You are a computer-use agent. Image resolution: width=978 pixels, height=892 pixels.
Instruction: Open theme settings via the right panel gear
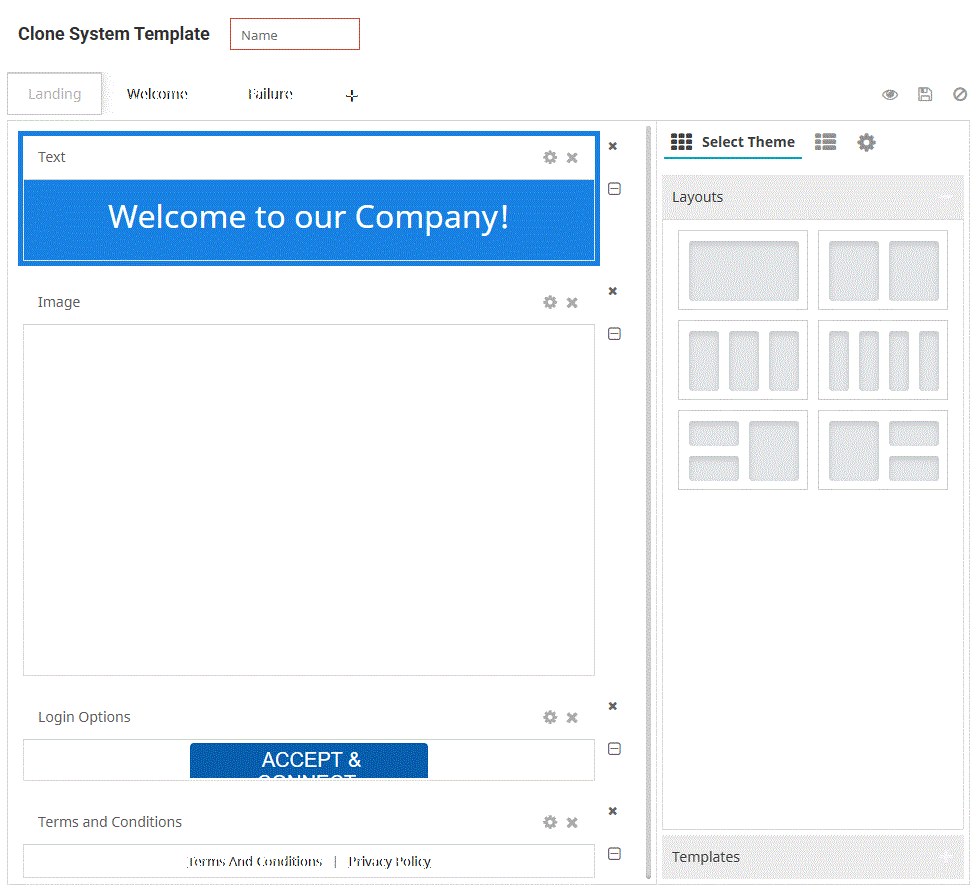coord(865,142)
